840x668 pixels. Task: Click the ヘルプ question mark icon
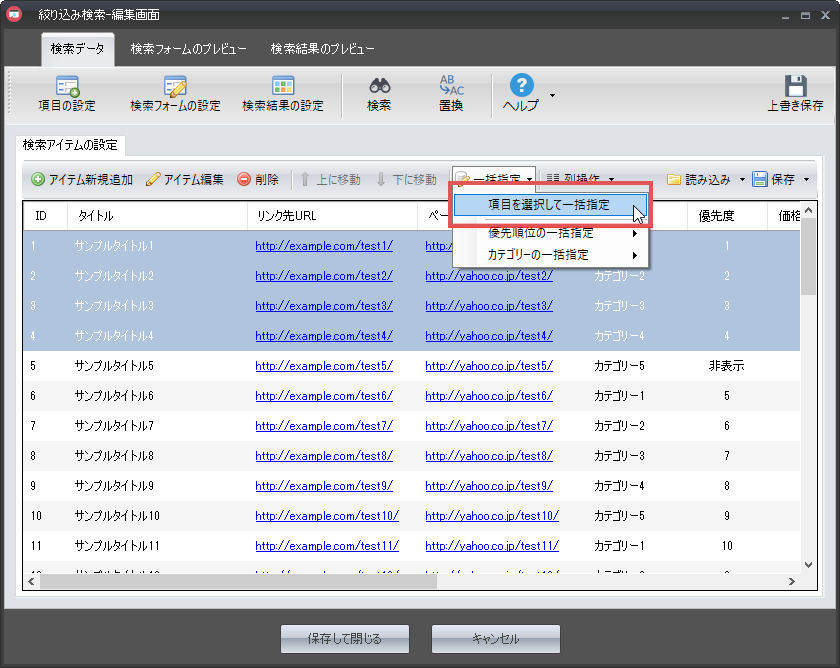coord(521,87)
